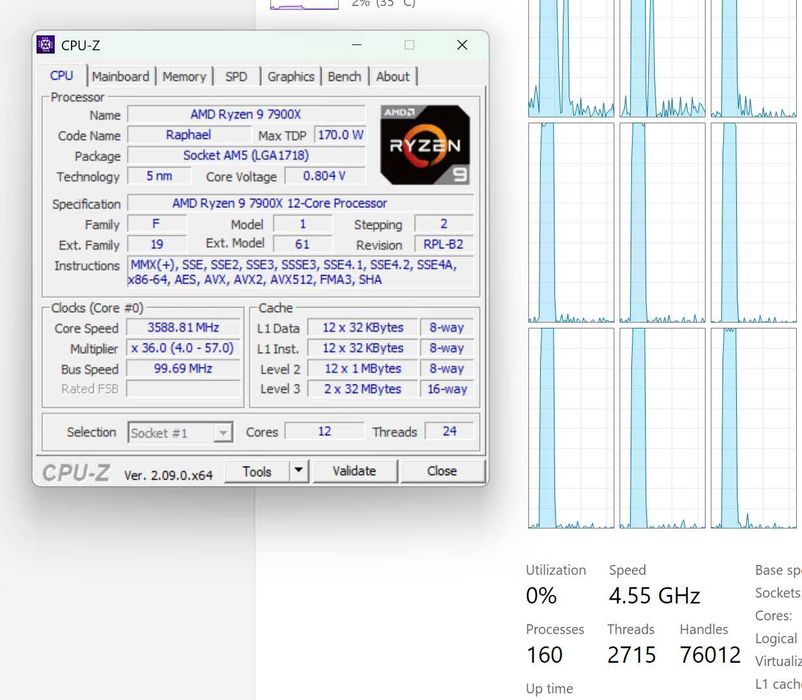The image size is (802, 700).
Task: Click the Core Speed value 3588.81 MHz
Action: tap(183, 327)
